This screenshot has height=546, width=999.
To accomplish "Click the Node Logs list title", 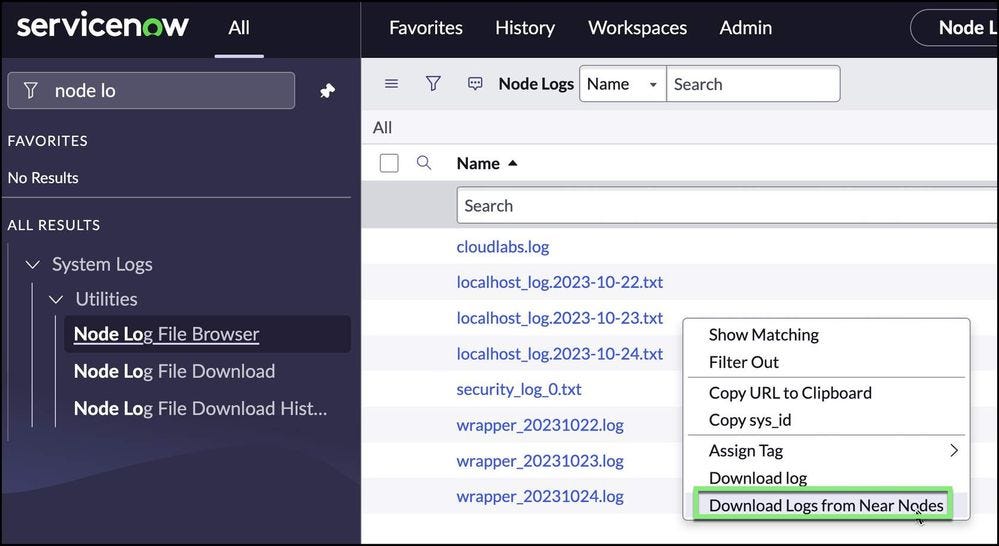I will point(536,84).
